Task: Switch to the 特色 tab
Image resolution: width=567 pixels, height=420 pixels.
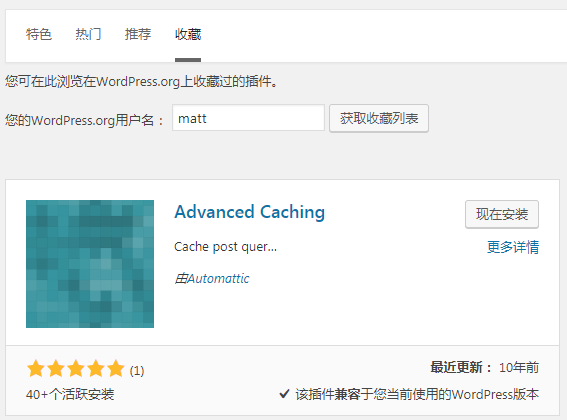Action: [39, 35]
